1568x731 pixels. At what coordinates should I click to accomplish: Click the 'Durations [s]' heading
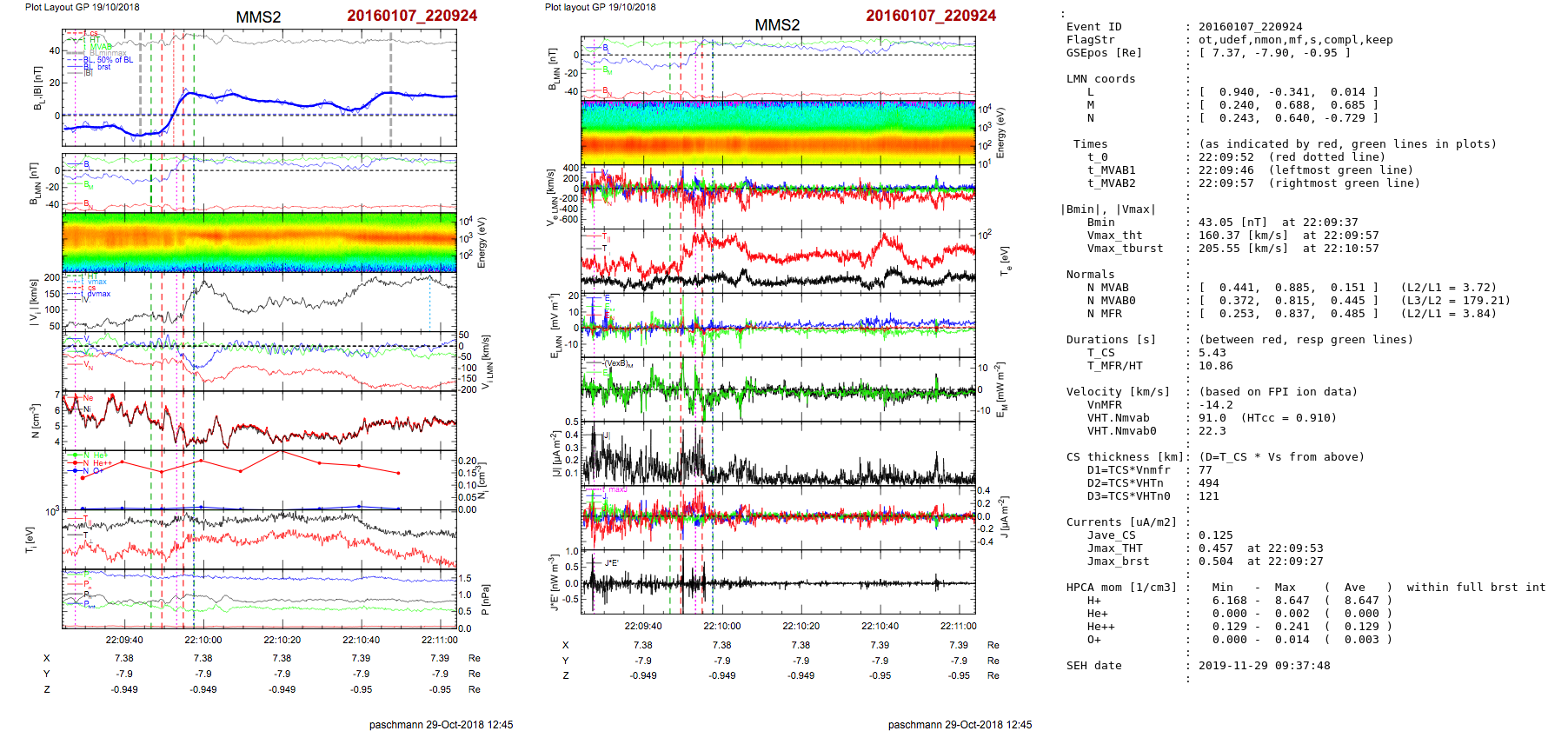[x=1111, y=340]
